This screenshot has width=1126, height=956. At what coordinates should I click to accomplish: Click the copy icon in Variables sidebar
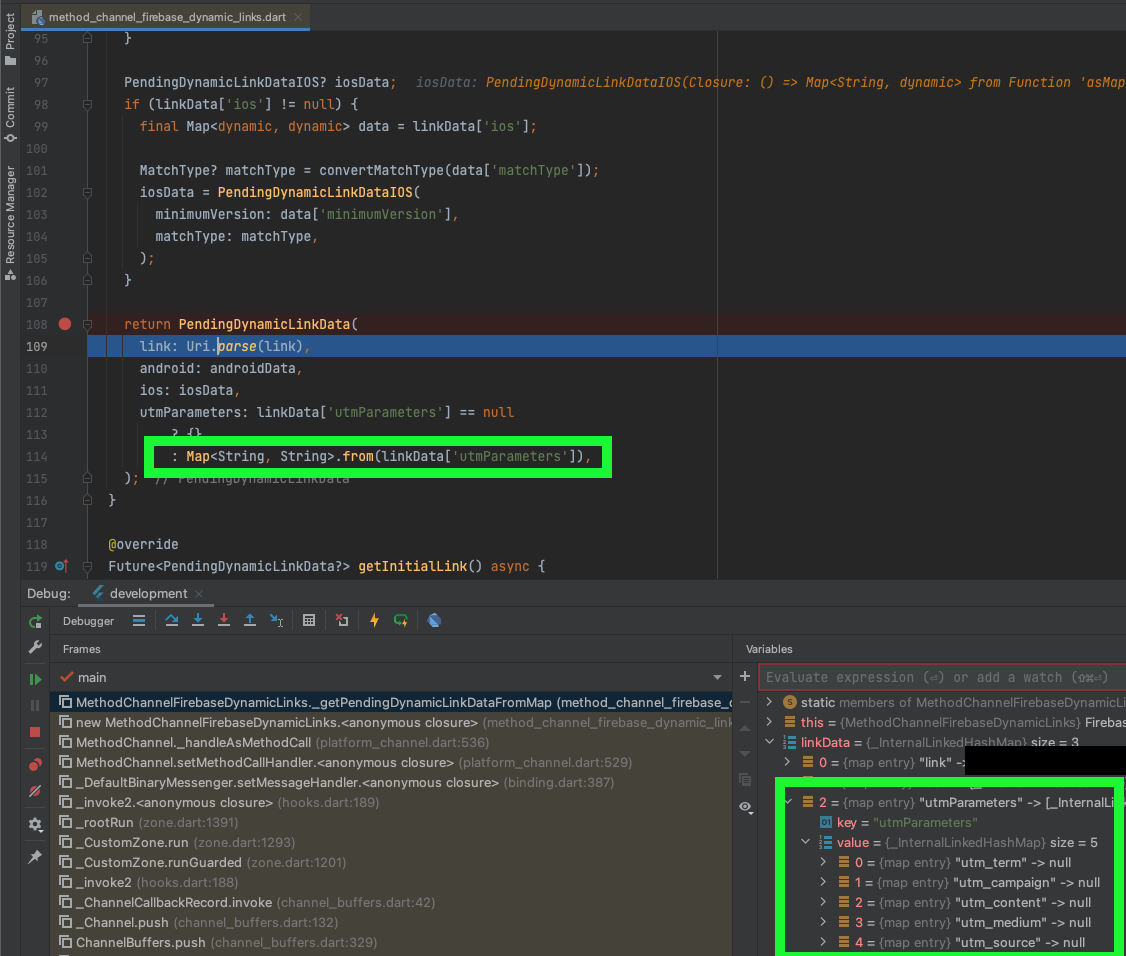click(x=745, y=780)
